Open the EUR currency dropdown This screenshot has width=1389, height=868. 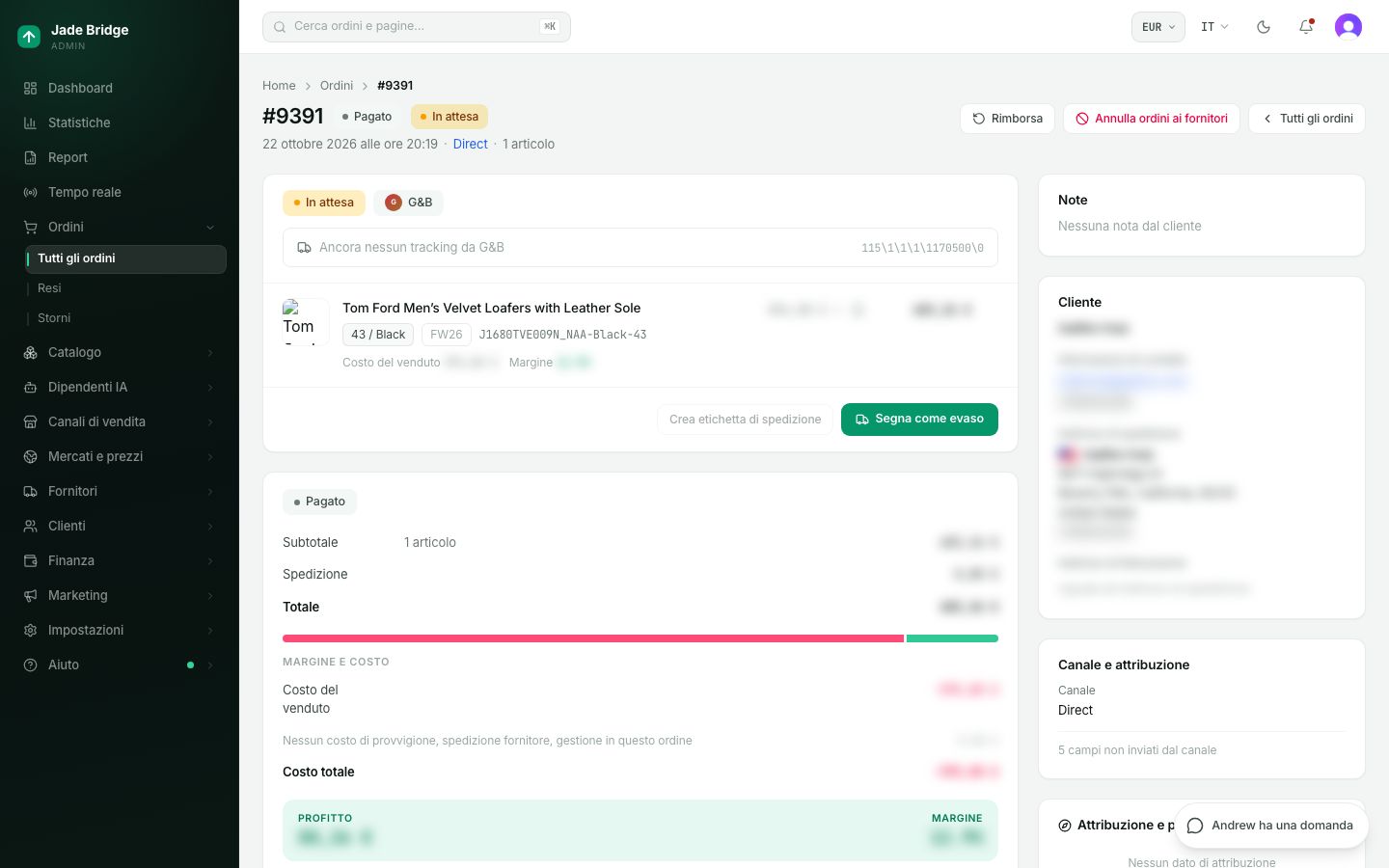click(x=1157, y=27)
